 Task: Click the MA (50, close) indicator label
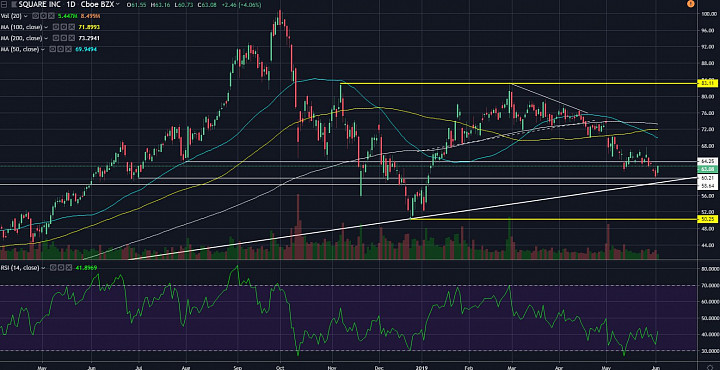click(20, 49)
